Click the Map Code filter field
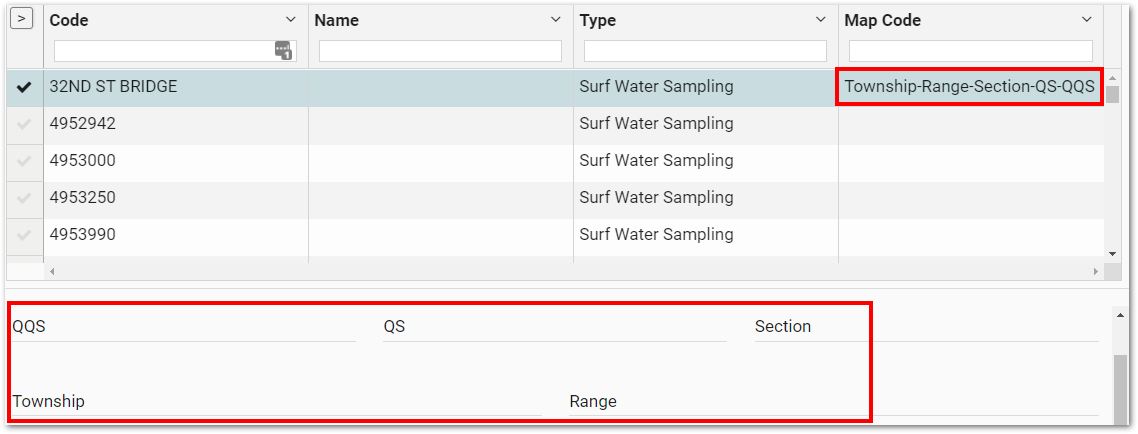The image size is (1138, 434). click(x=970, y=50)
